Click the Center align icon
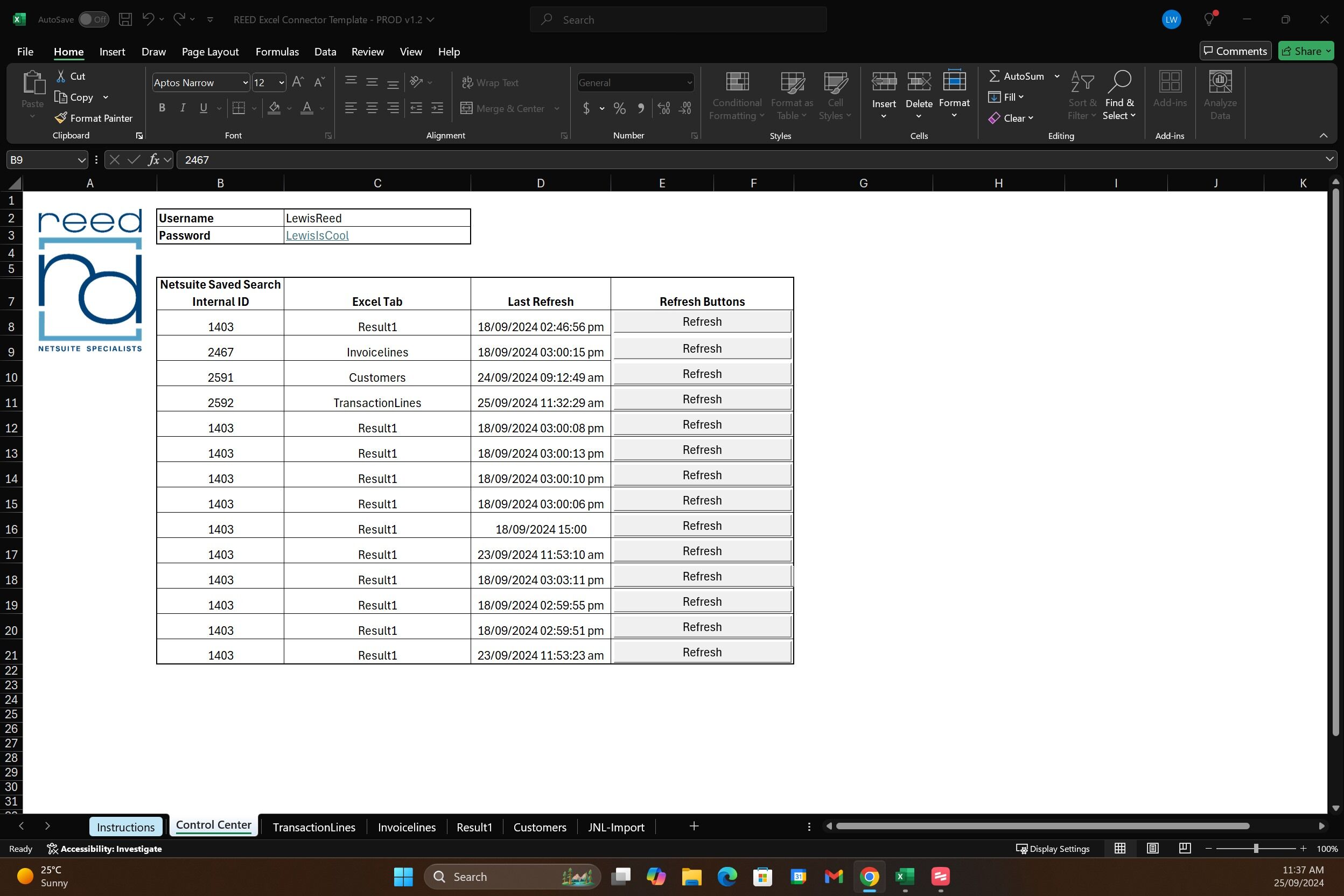This screenshot has height=896, width=1344. click(372, 108)
